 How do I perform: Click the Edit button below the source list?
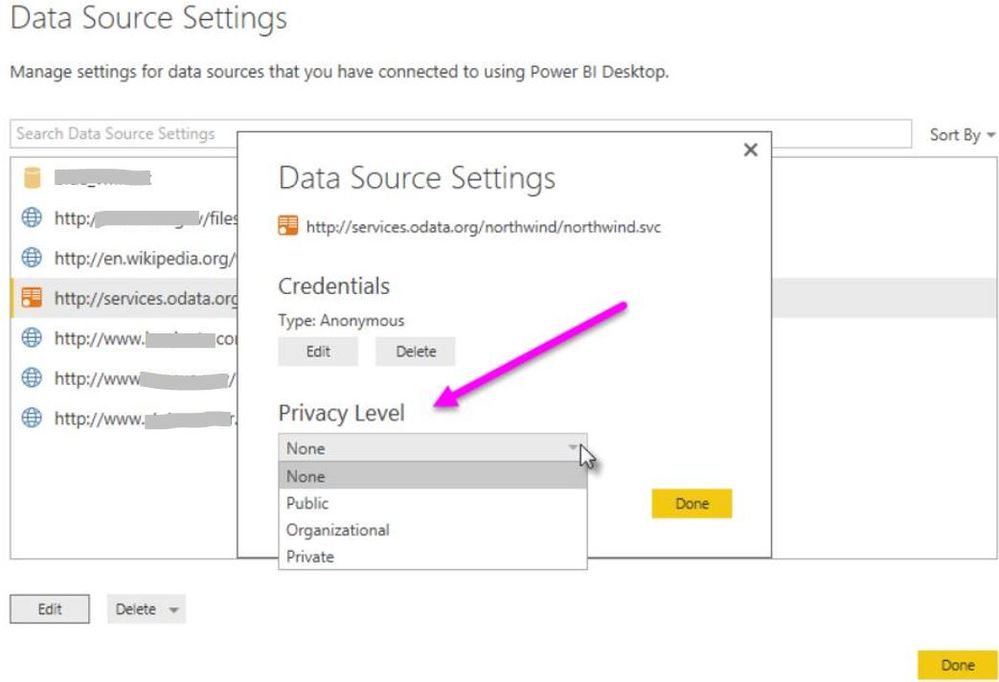[50, 609]
